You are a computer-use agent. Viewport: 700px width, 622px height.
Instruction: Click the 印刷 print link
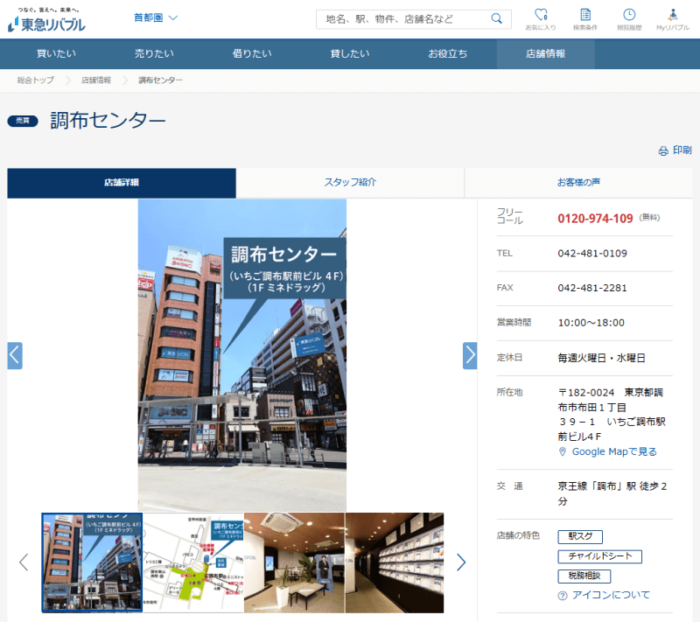point(675,150)
